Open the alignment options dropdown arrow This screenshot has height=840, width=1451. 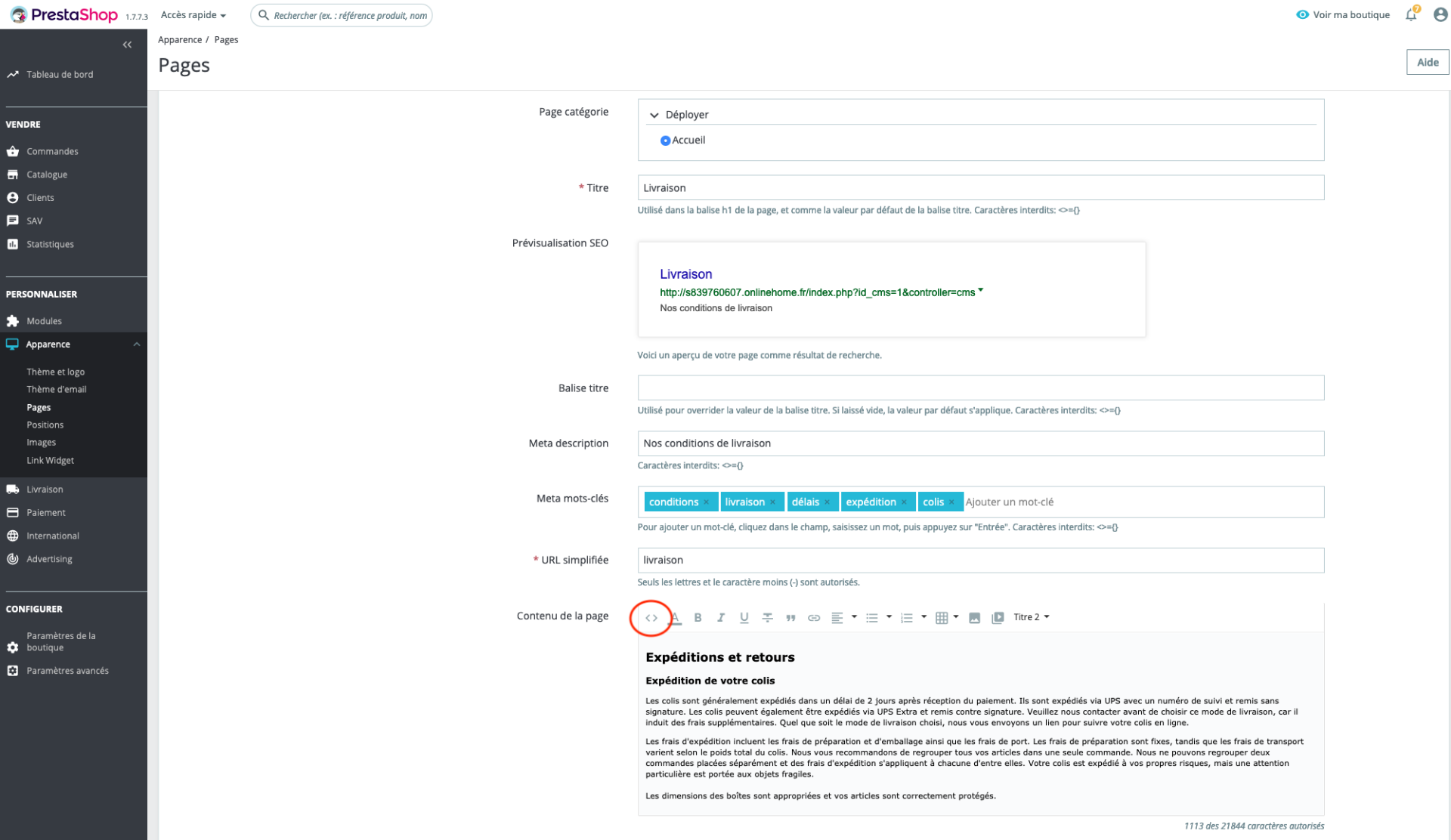point(854,617)
